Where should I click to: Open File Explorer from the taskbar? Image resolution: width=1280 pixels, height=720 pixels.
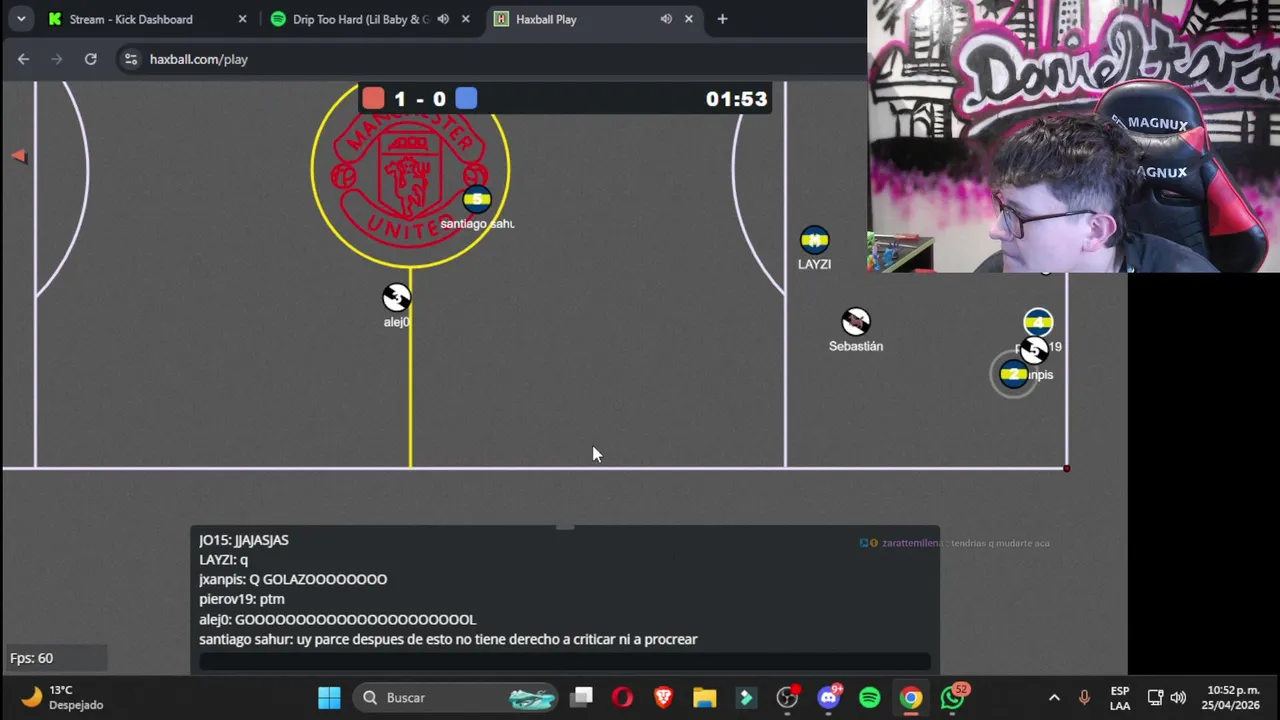(704, 697)
